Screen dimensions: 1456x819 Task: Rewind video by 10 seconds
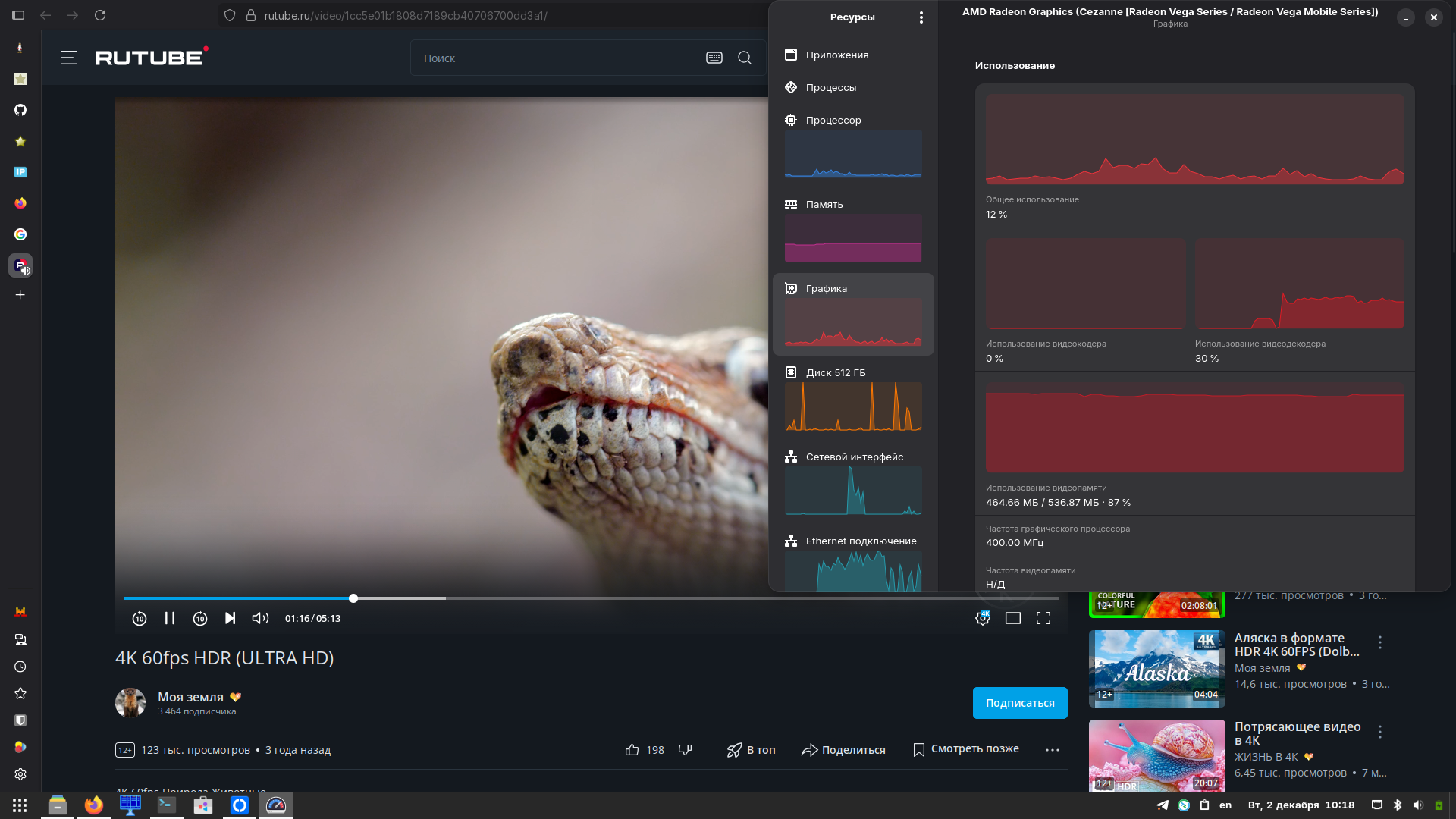click(140, 618)
